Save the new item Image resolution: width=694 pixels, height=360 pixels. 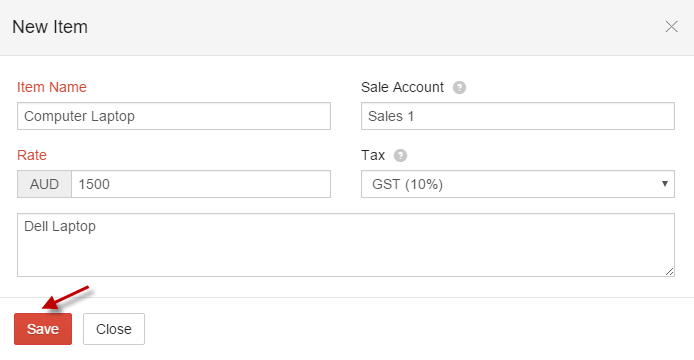coord(43,329)
